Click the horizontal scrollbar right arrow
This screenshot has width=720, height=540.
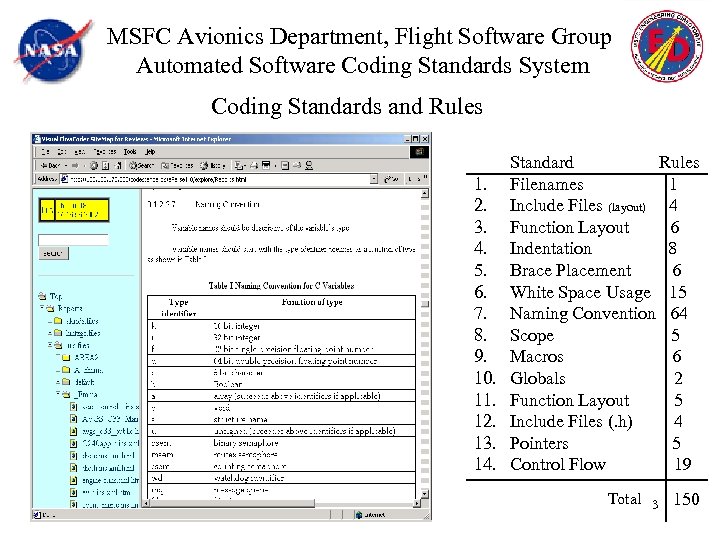pos(416,503)
